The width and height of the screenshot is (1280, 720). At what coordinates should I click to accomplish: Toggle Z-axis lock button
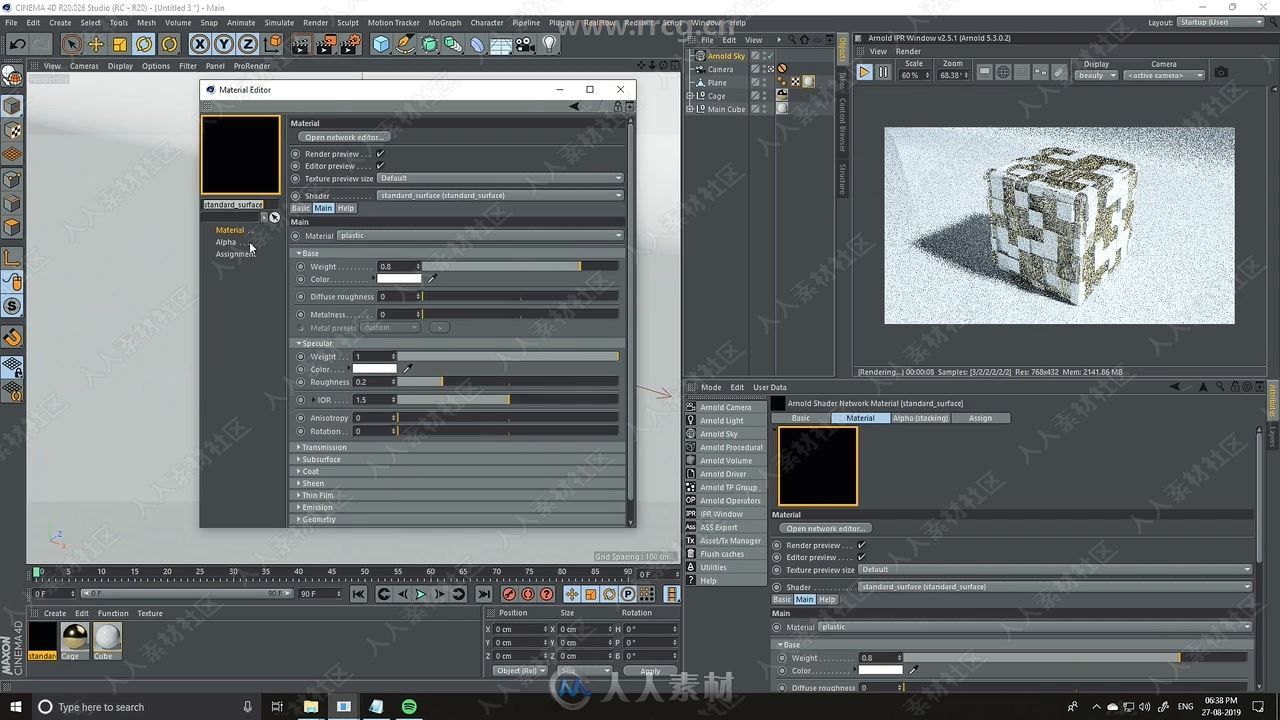(248, 44)
